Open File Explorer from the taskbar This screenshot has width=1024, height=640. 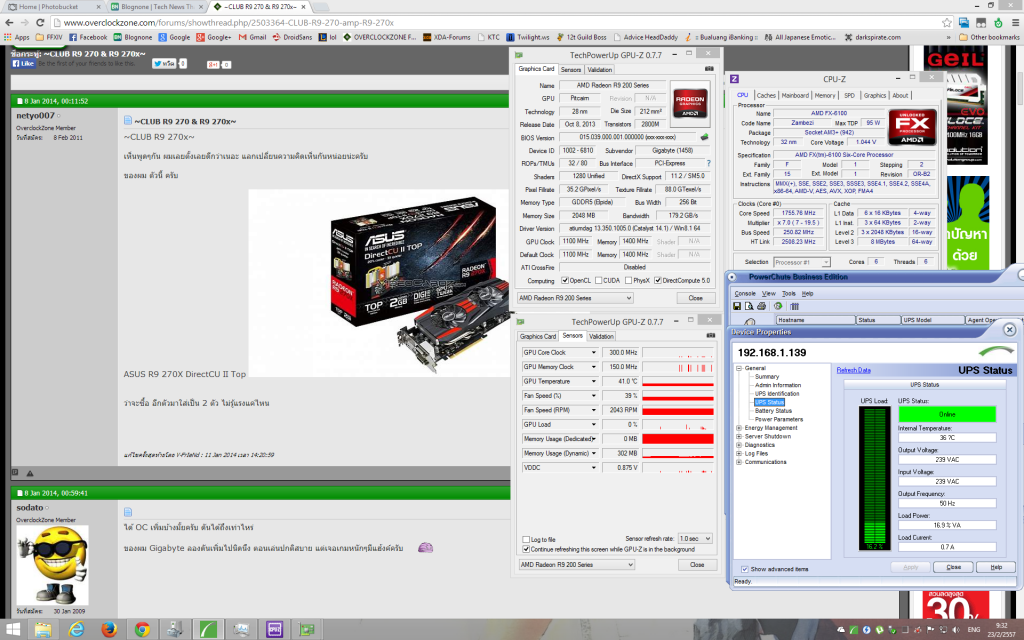point(43,630)
